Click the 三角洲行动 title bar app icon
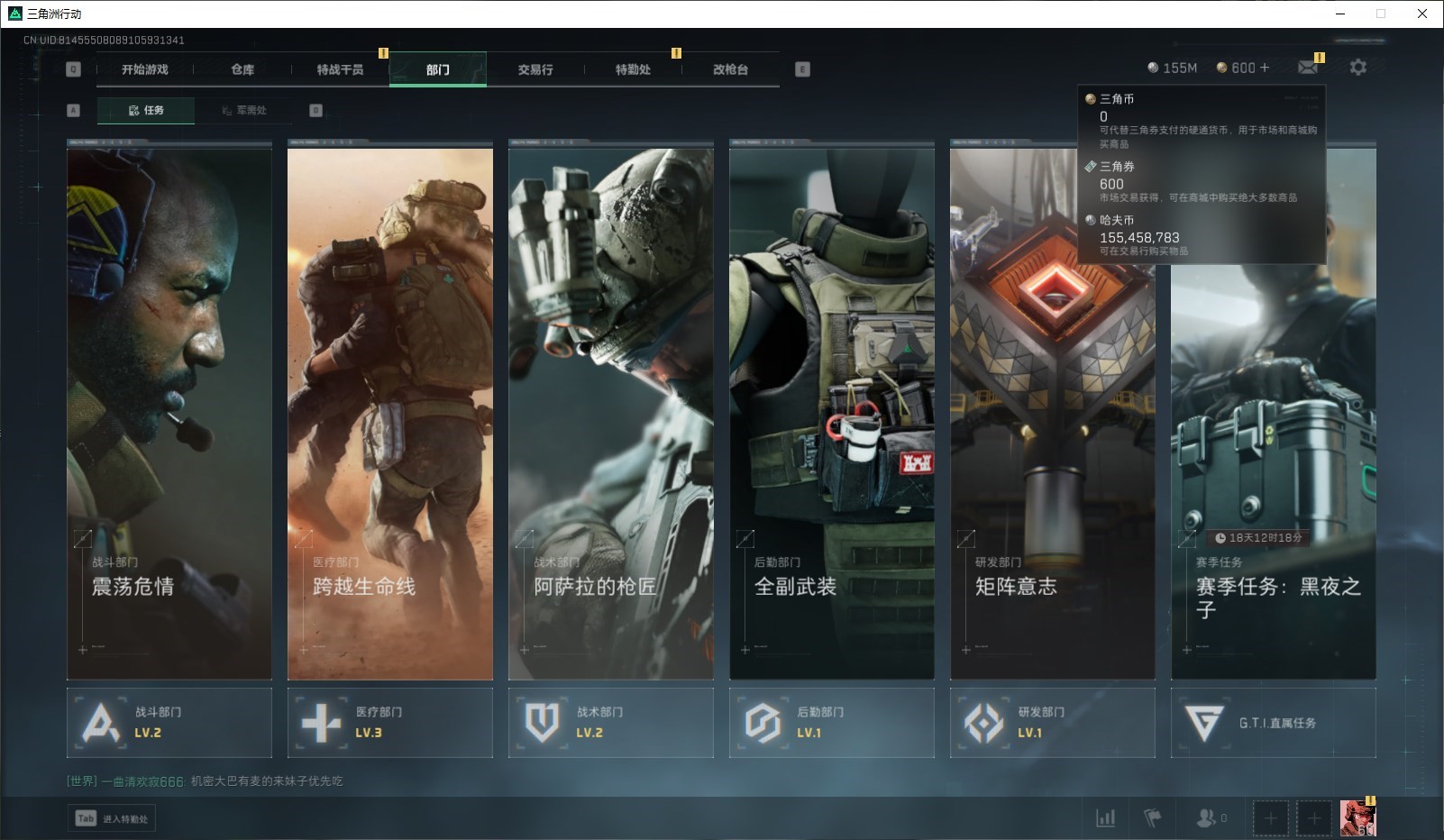The height and width of the screenshot is (840, 1444). pos(14,14)
